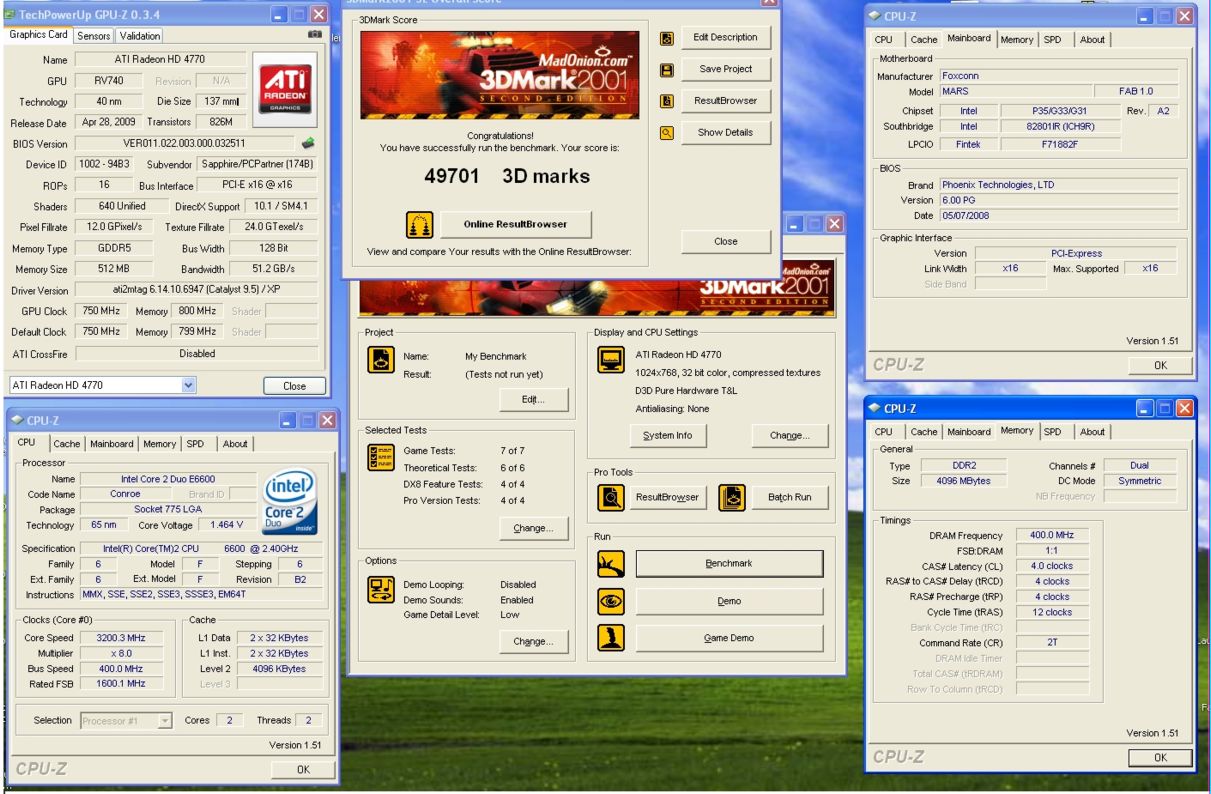Screen dimensions: 1211x794
Task: Click the Benchmark button
Action: (x=729, y=564)
